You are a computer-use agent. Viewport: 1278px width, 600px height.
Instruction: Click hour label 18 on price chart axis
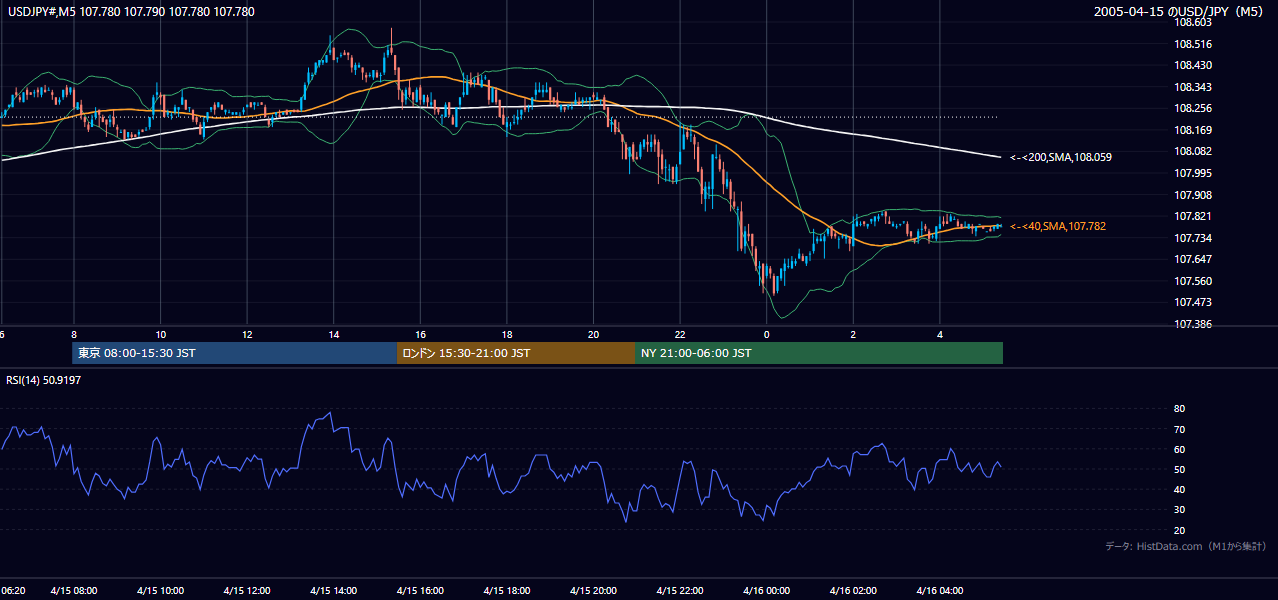(507, 334)
